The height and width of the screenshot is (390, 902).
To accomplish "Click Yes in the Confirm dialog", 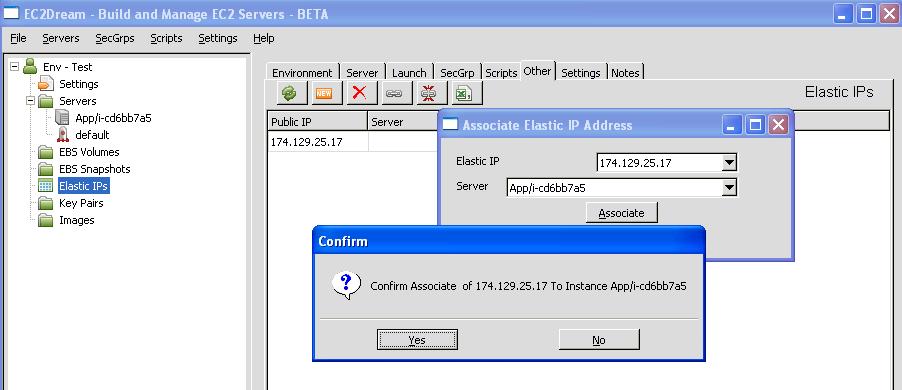I will [x=417, y=340].
